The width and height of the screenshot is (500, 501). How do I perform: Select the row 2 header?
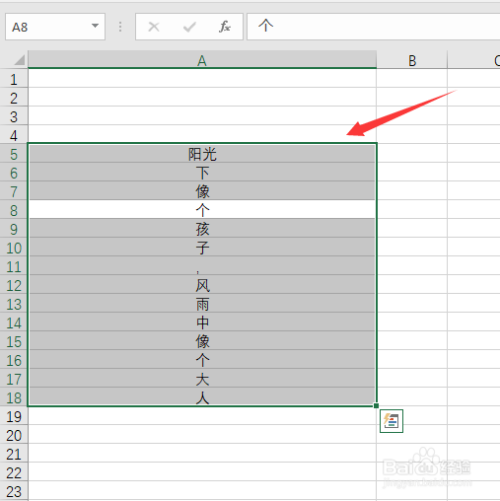point(14,97)
